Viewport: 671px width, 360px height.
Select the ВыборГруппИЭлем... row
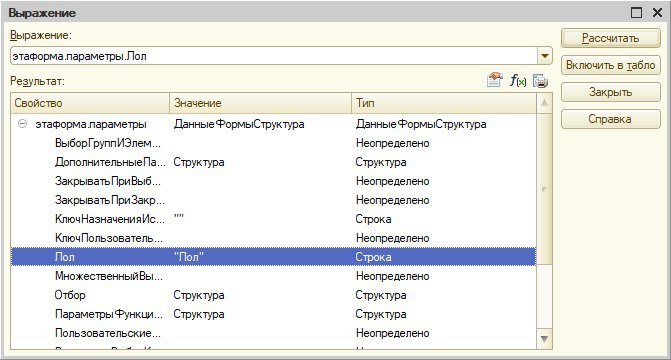coord(273,143)
